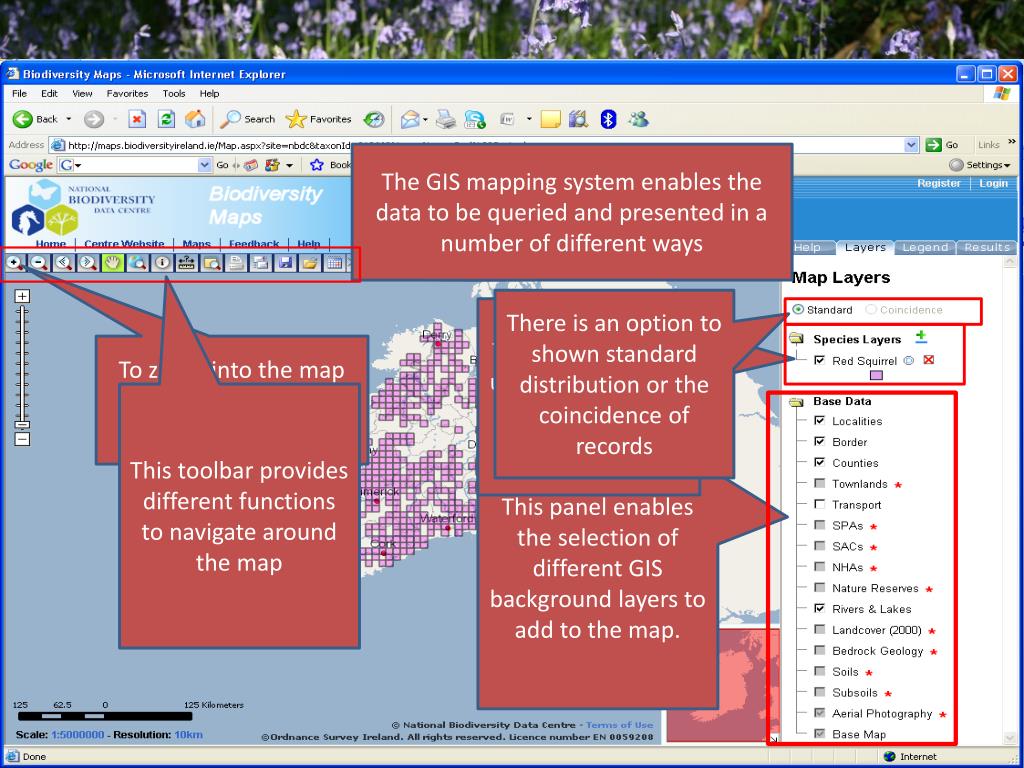Screen dimensions: 1024x768
Task: Open the address bar dropdown arrow
Action: click(911, 145)
